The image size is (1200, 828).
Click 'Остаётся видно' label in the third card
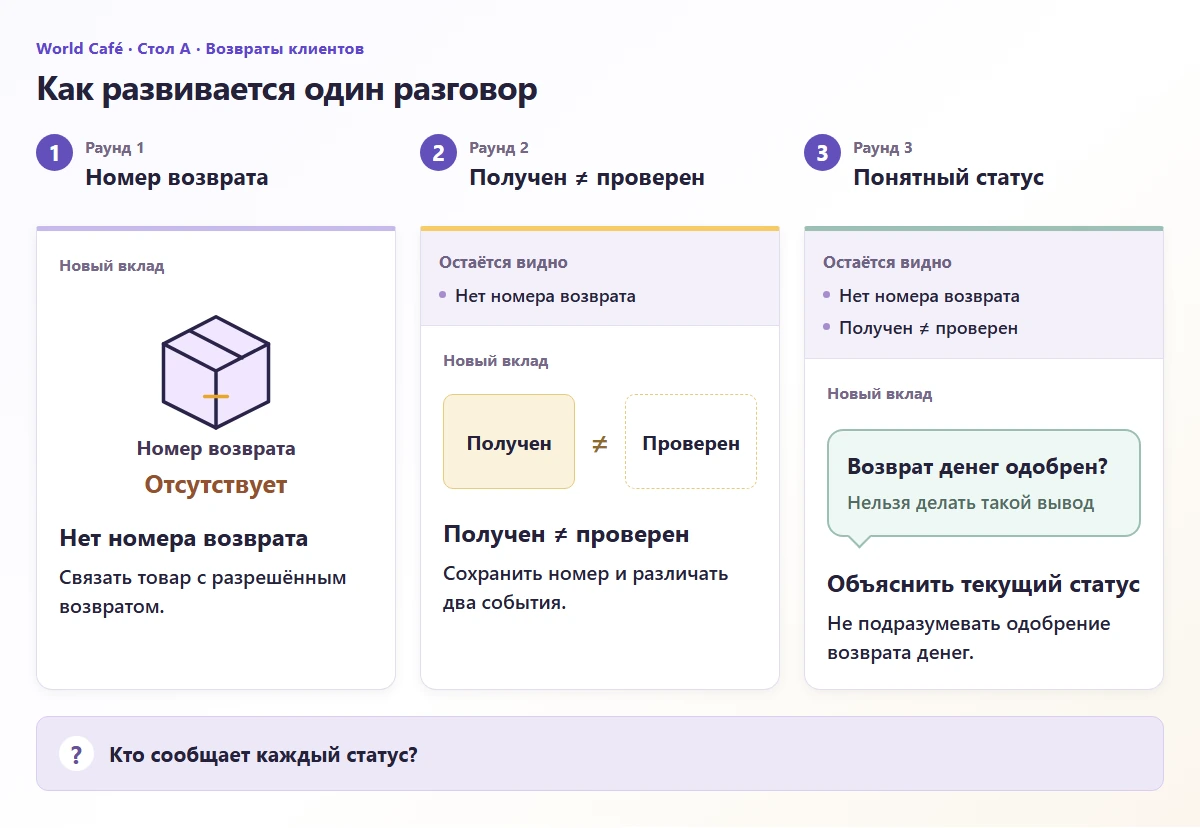pyautogui.click(x=887, y=263)
